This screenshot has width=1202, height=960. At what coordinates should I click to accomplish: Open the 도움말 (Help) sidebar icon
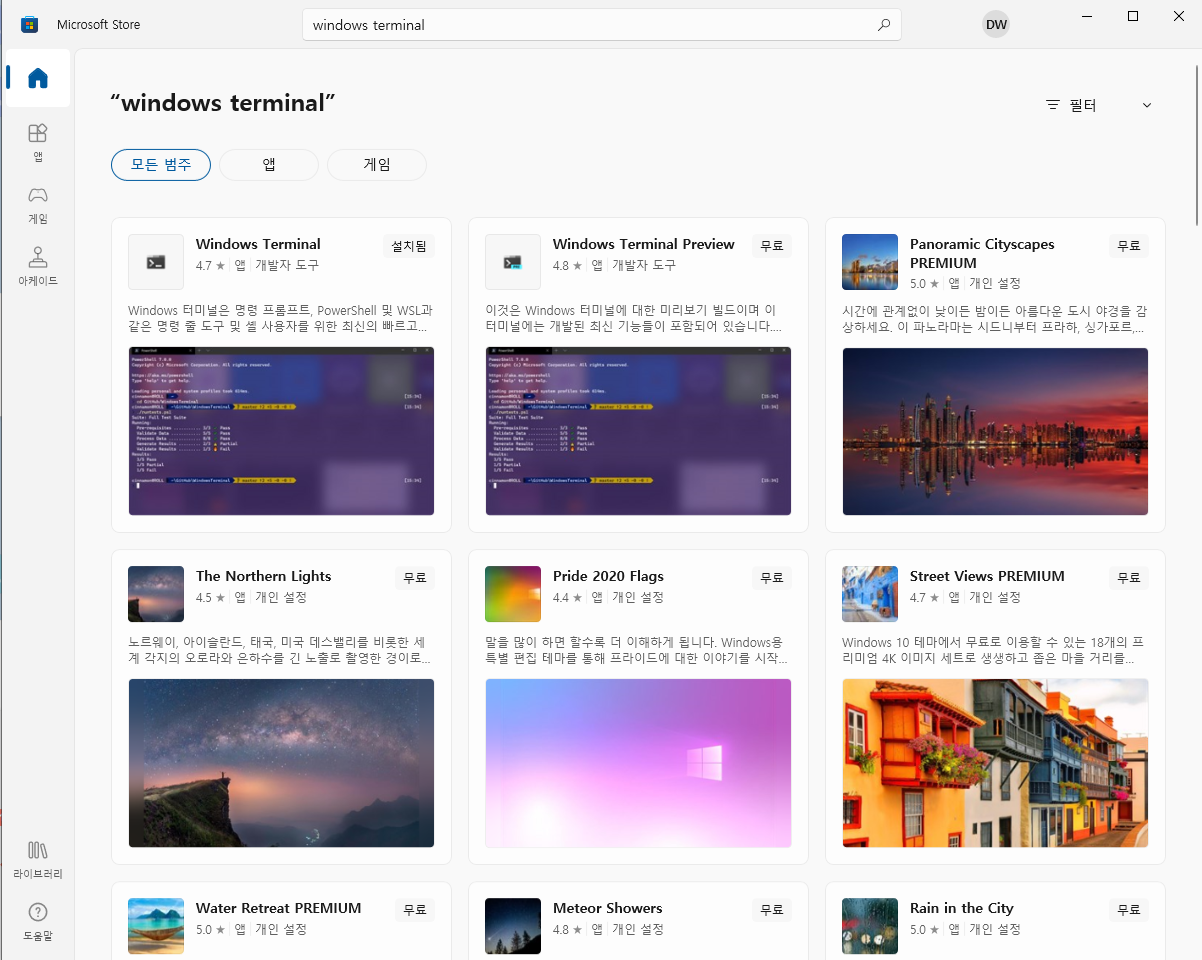tap(38, 921)
